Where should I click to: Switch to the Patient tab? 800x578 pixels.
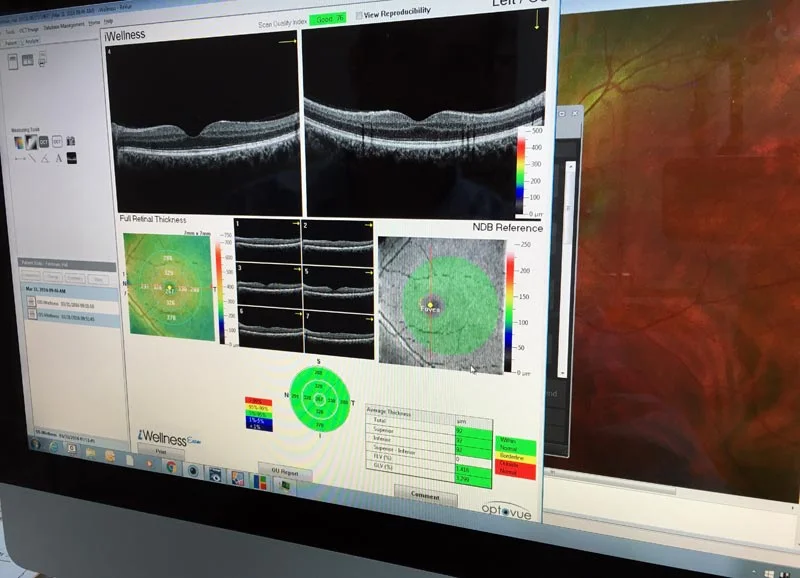click(11, 43)
